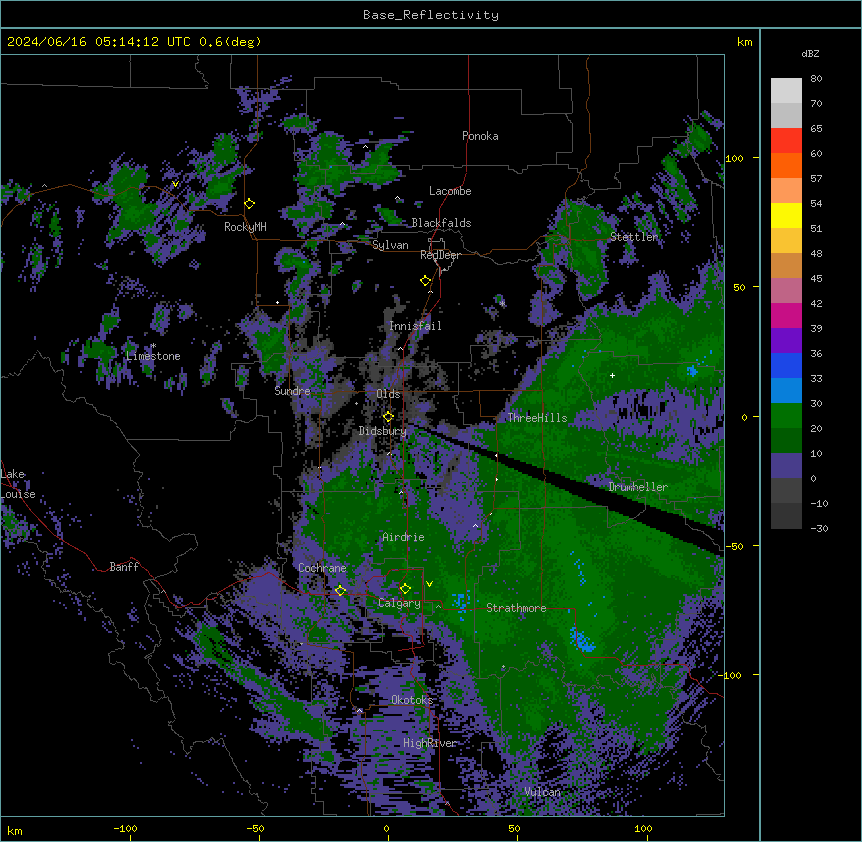This screenshot has width=862, height=842.
Task: Click the Ponoka city label
Action: 480,136
